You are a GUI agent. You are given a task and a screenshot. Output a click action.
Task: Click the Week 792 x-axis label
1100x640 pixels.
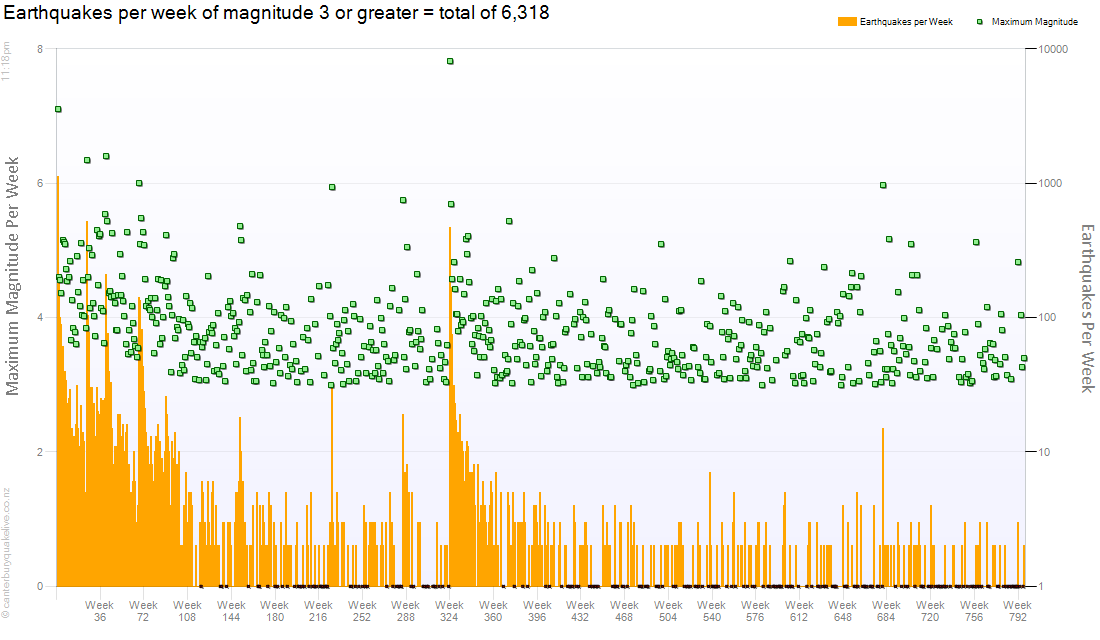pos(1017,611)
